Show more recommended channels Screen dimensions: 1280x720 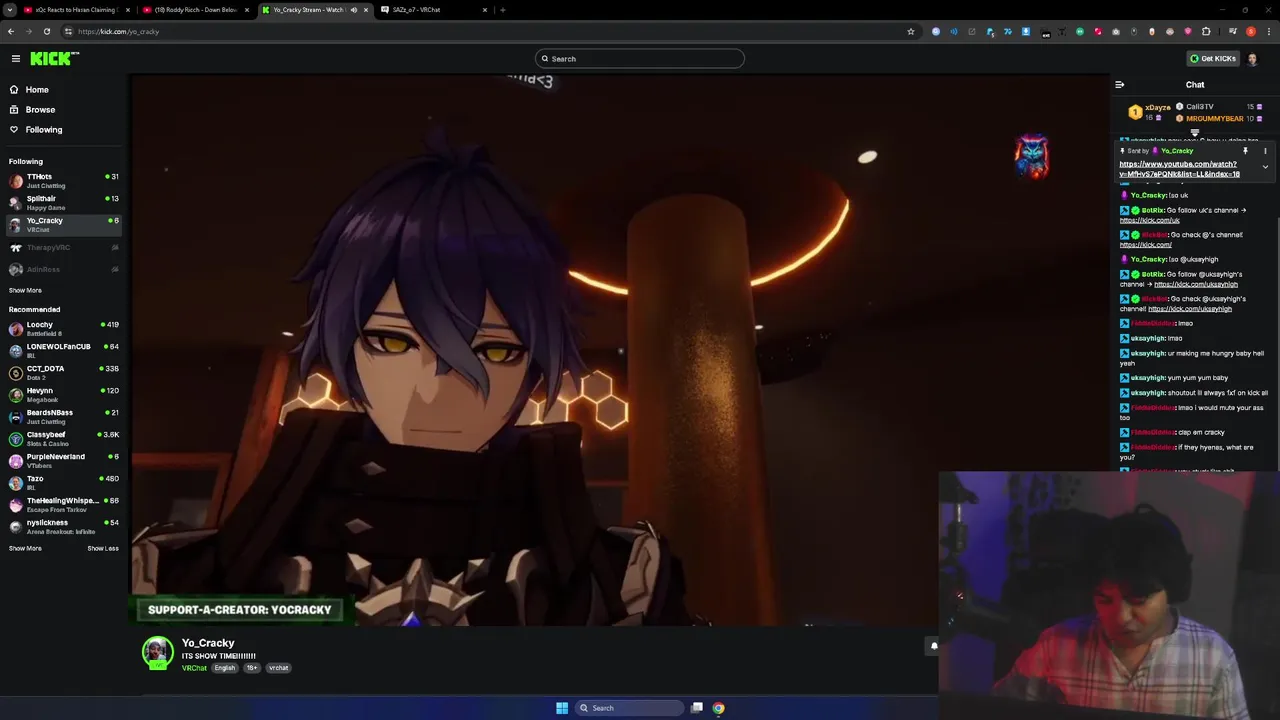point(25,549)
